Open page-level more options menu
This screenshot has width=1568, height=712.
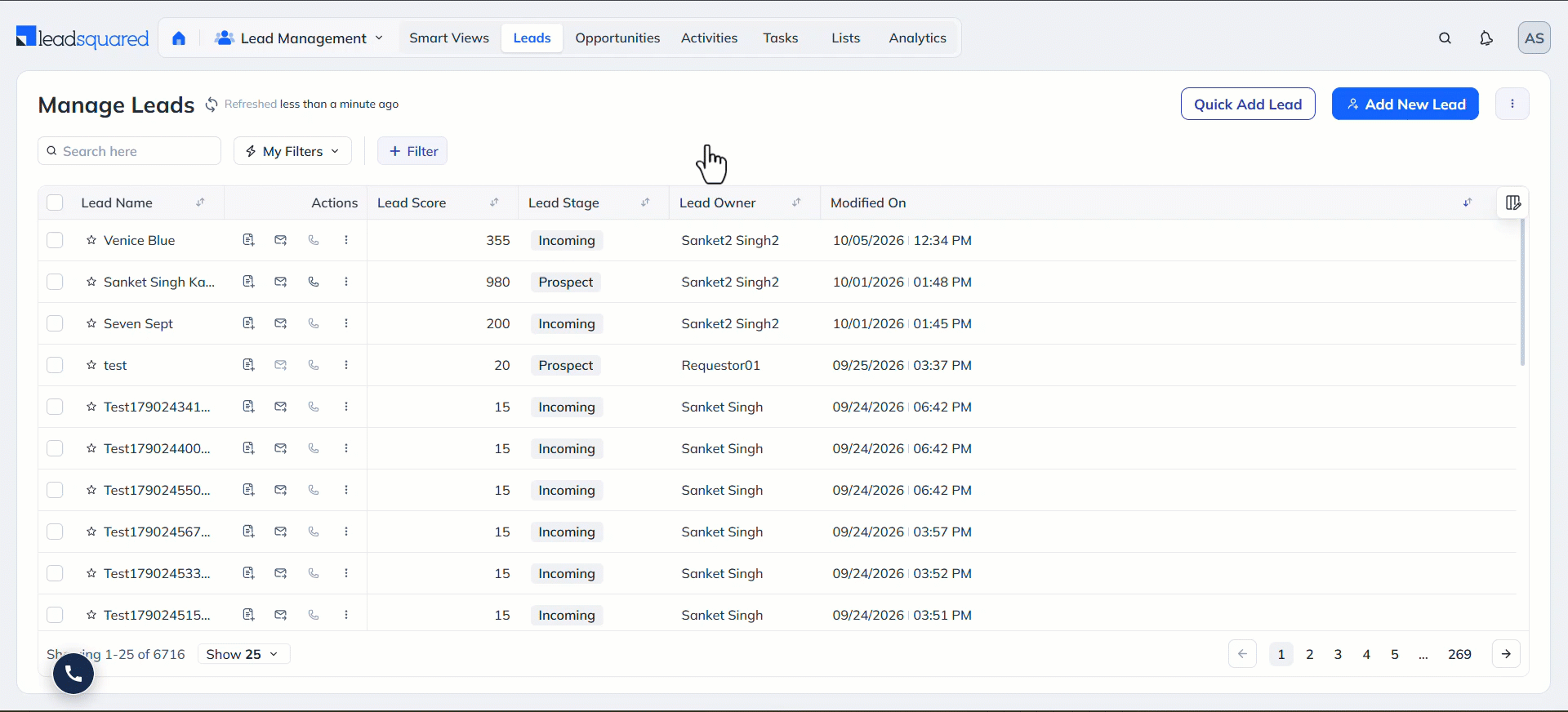coord(1512,104)
